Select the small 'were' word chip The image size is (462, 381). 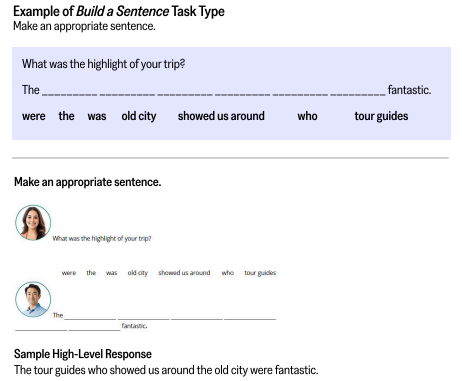point(69,273)
